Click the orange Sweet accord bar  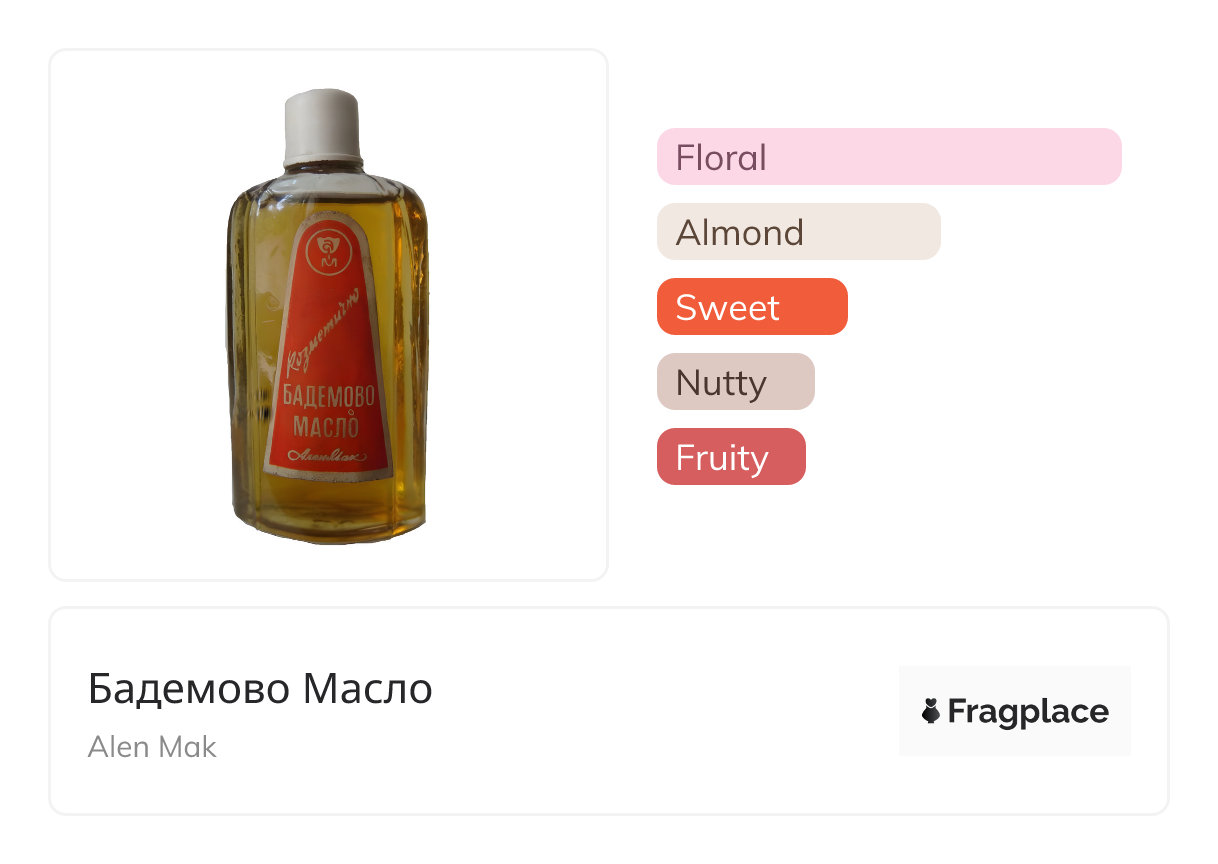click(x=751, y=307)
